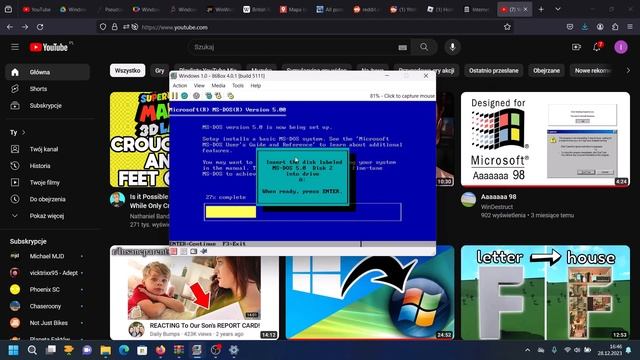This screenshot has height=360, width=640.
Task: Click the teal hard reset icon in 86Box toolbar
Action: pos(184,96)
